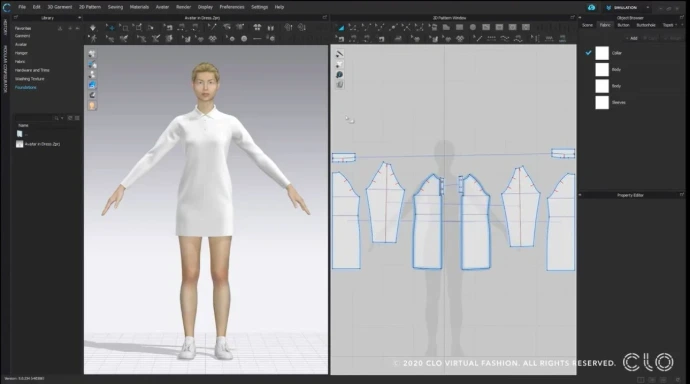
Task: Click the diagonal line tool in the 2D toolbar's second row
Action: click(478, 39)
